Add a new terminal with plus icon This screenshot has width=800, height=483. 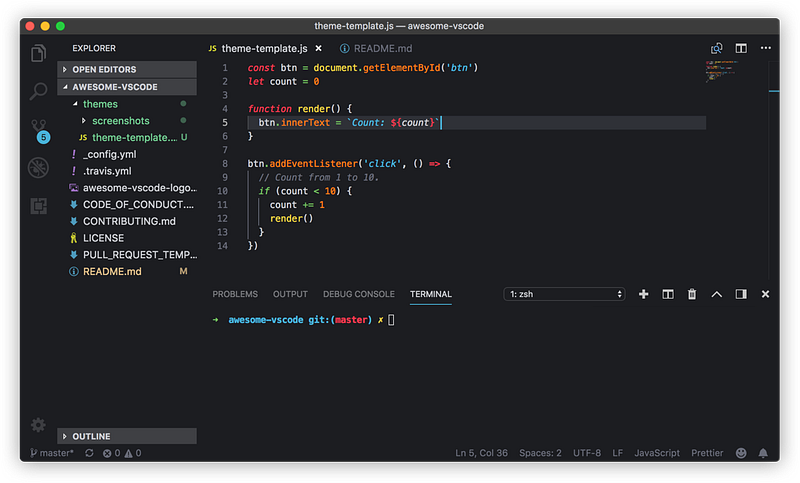(x=643, y=294)
